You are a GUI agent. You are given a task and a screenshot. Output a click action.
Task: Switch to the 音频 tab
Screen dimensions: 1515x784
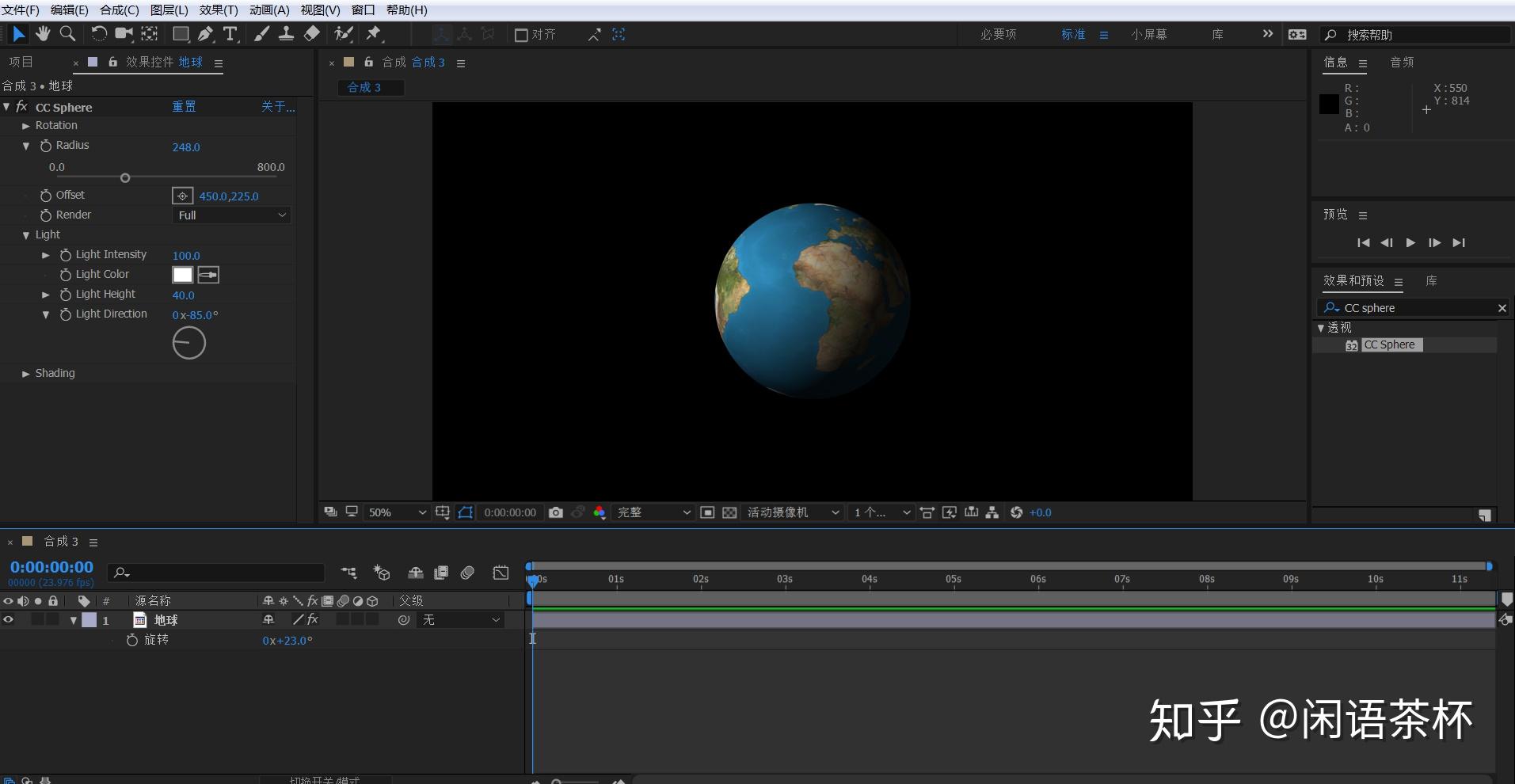[1402, 63]
